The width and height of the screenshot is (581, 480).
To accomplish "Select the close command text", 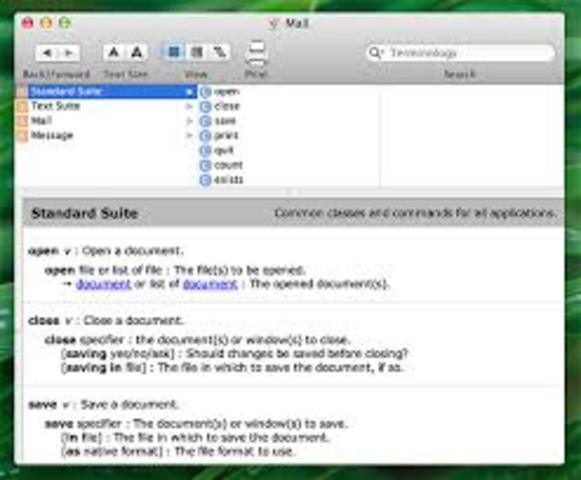I will pos(227,106).
